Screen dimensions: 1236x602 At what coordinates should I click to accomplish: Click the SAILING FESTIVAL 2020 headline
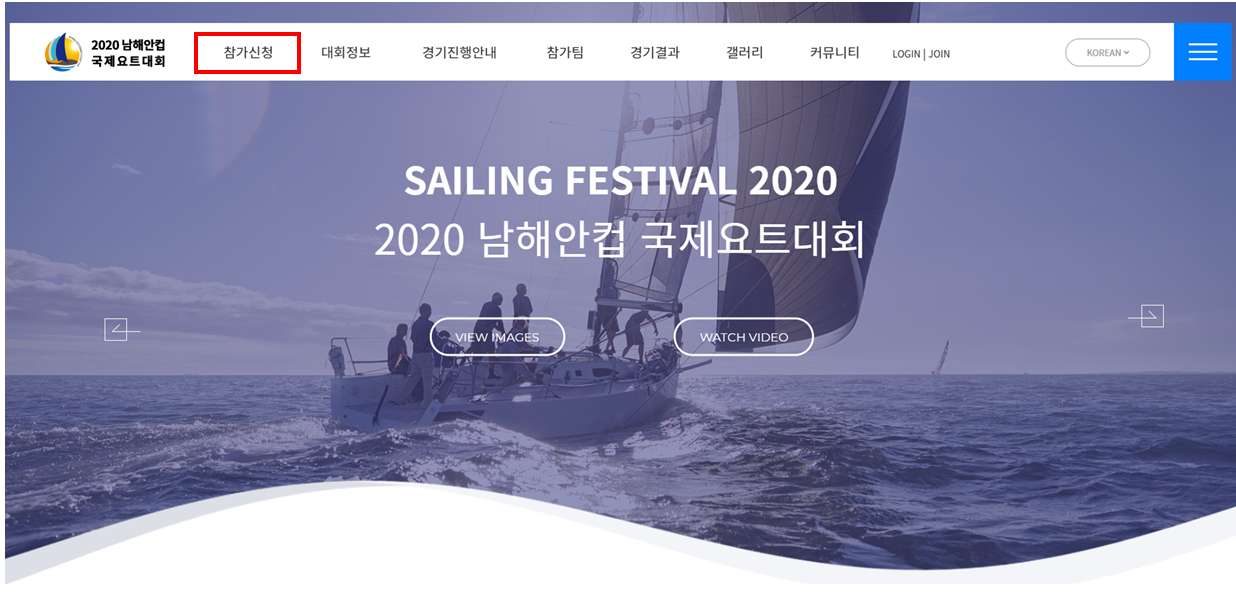(620, 181)
